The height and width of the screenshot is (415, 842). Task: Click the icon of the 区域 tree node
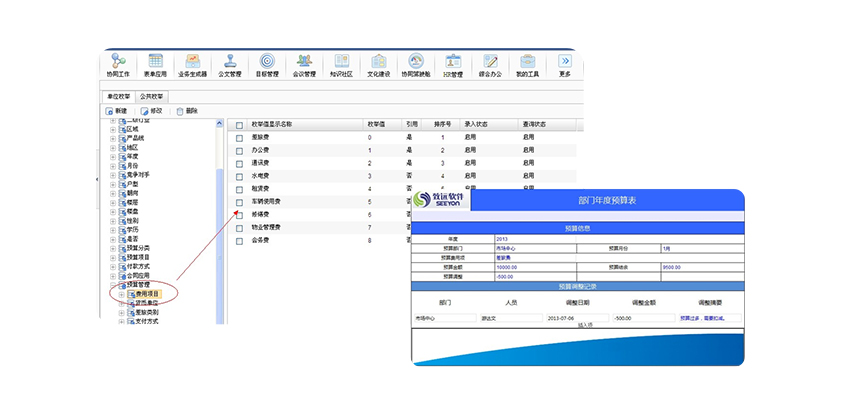coord(122,129)
